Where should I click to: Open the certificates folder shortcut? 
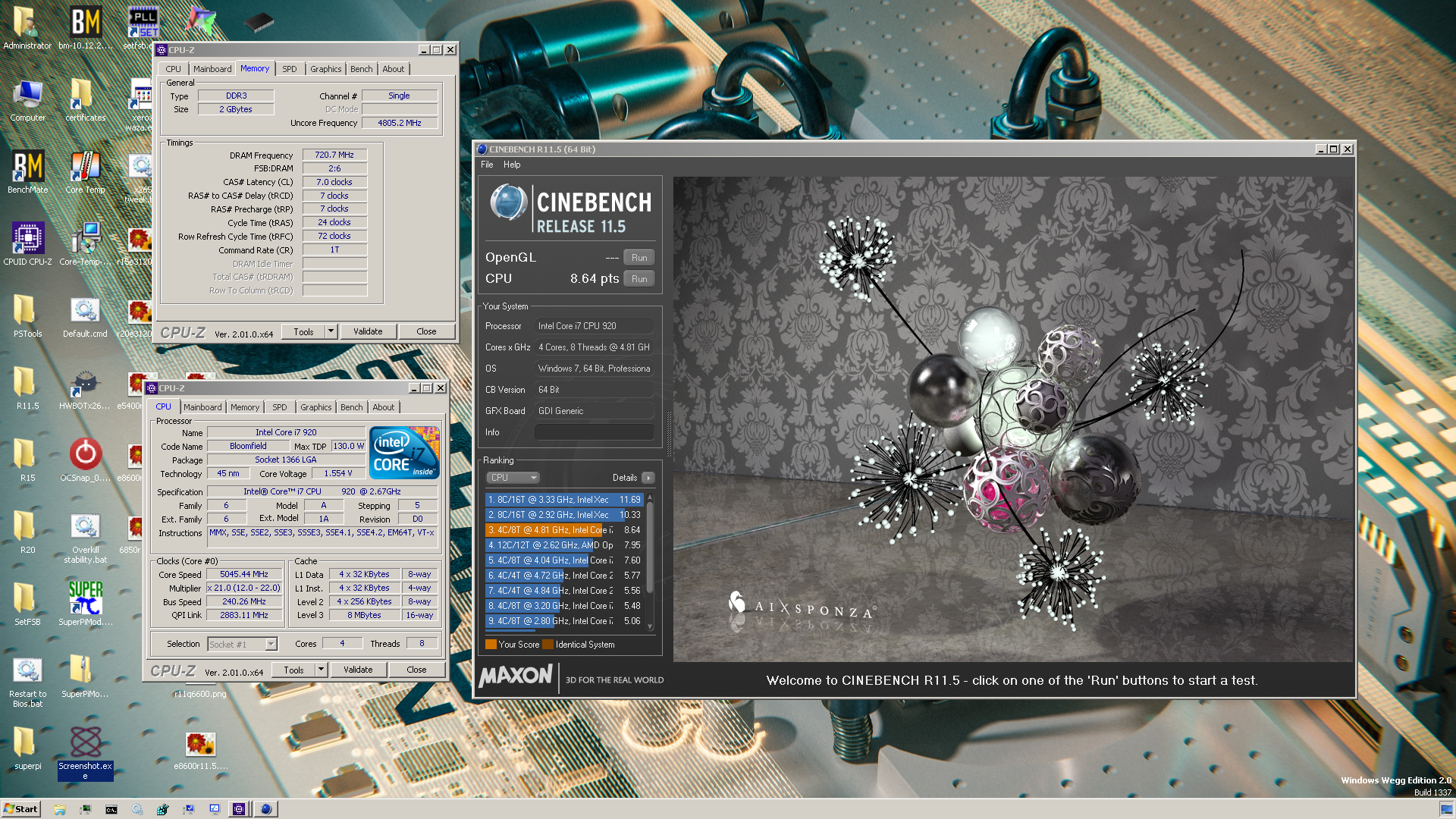85,100
